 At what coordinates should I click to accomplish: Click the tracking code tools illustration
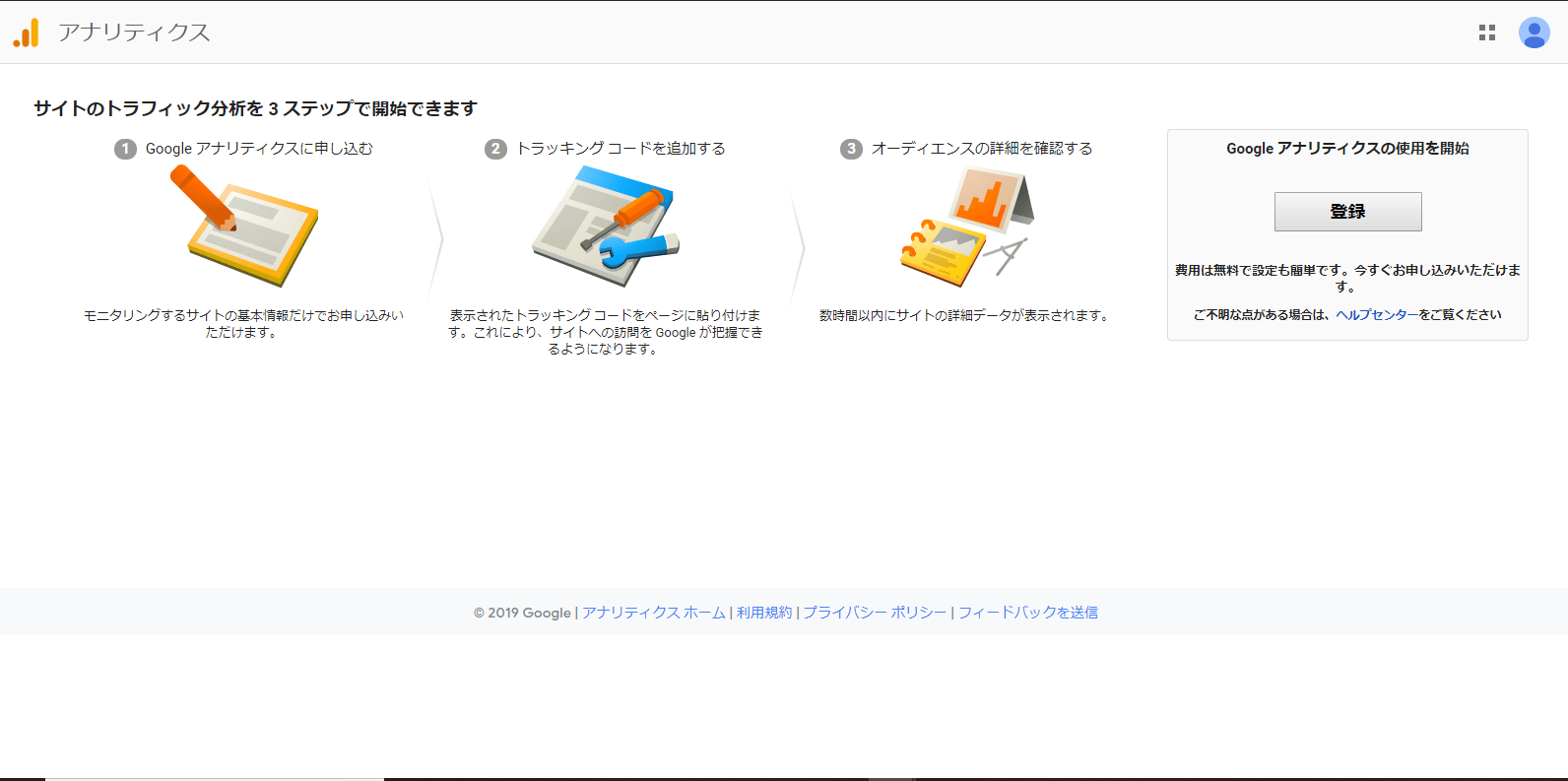(606, 227)
